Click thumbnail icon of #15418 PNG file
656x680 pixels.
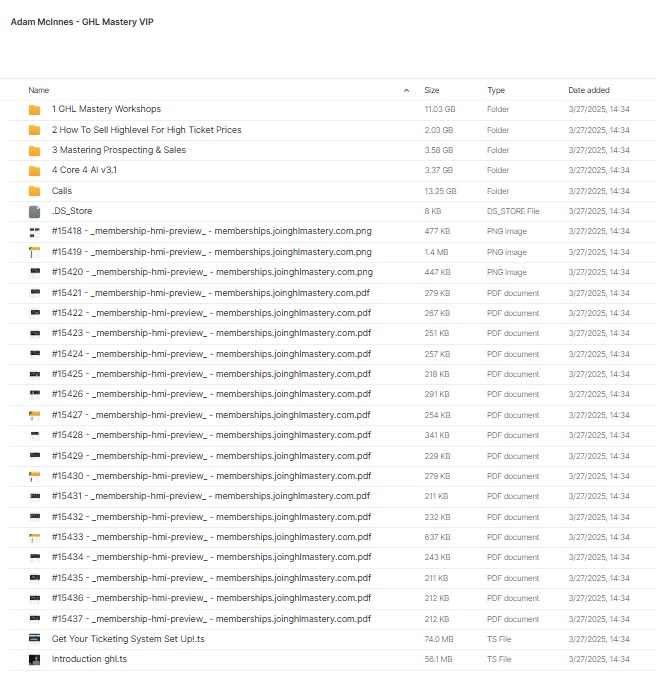[34, 232]
